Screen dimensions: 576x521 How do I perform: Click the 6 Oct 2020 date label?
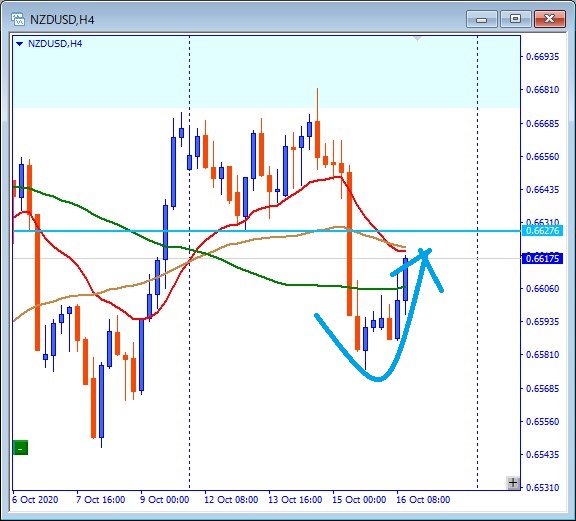(x=35, y=500)
